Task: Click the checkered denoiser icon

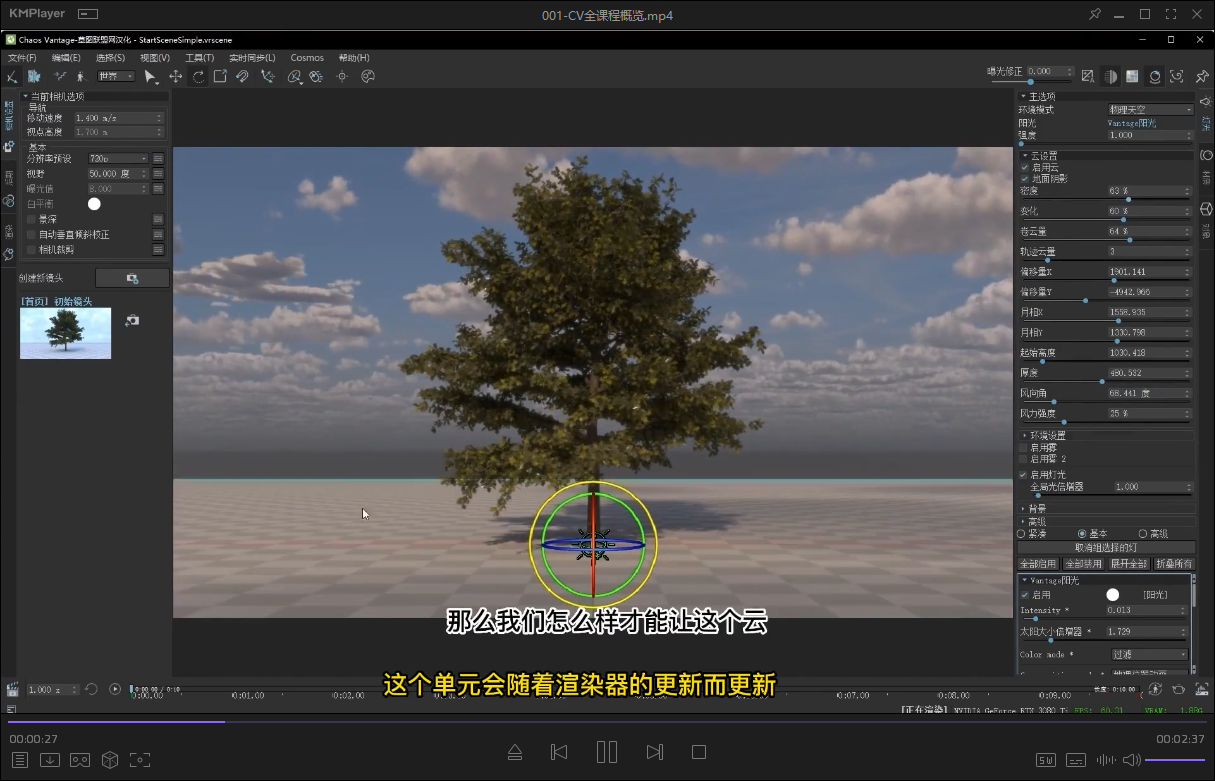Action: pyautogui.click(x=1132, y=76)
